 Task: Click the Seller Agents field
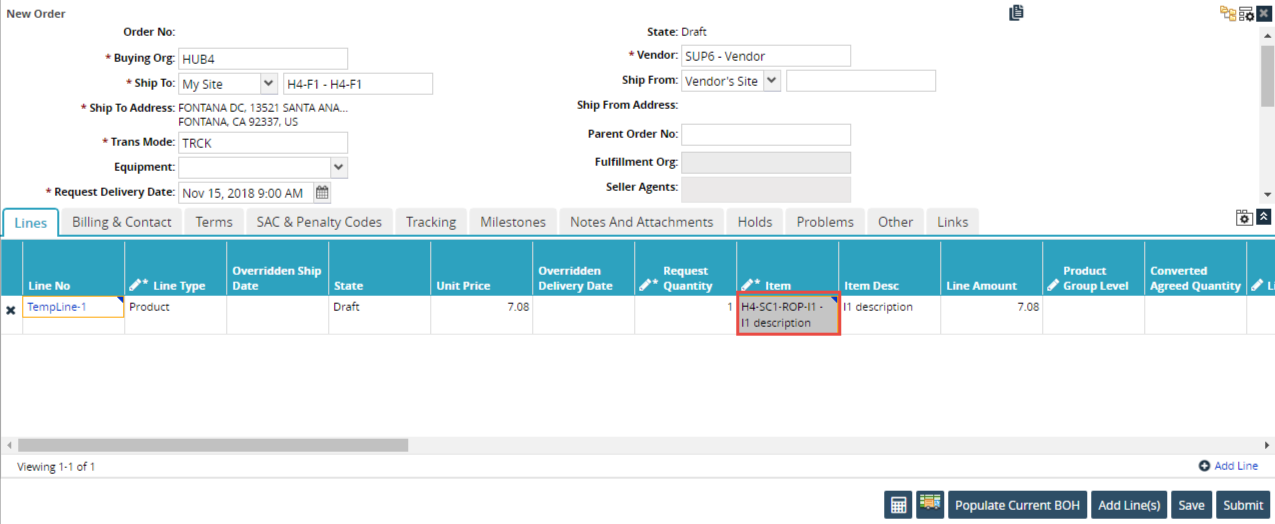pyautogui.click(x=766, y=189)
